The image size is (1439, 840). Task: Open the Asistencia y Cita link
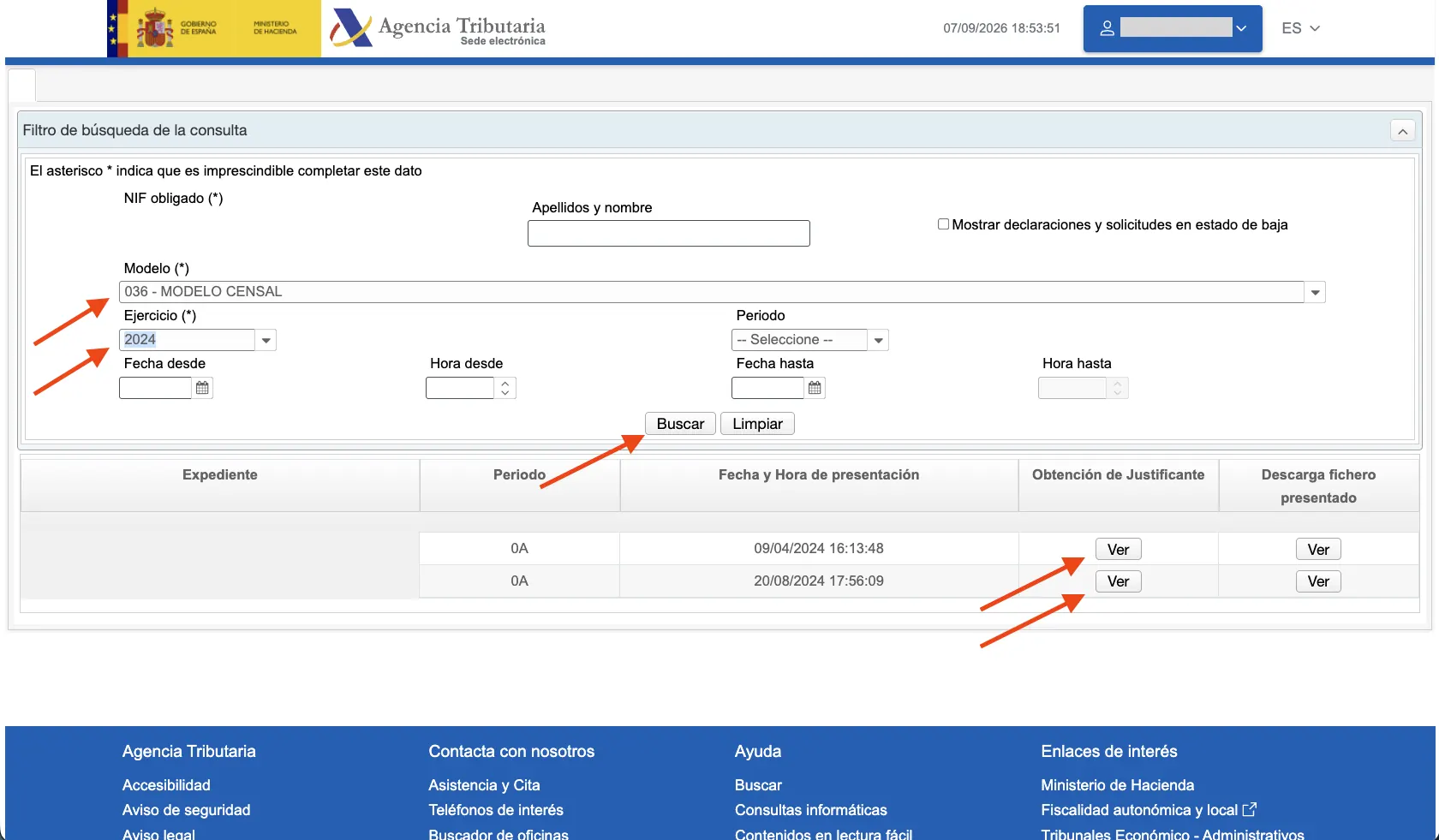pyautogui.click(x=484, y=785)
